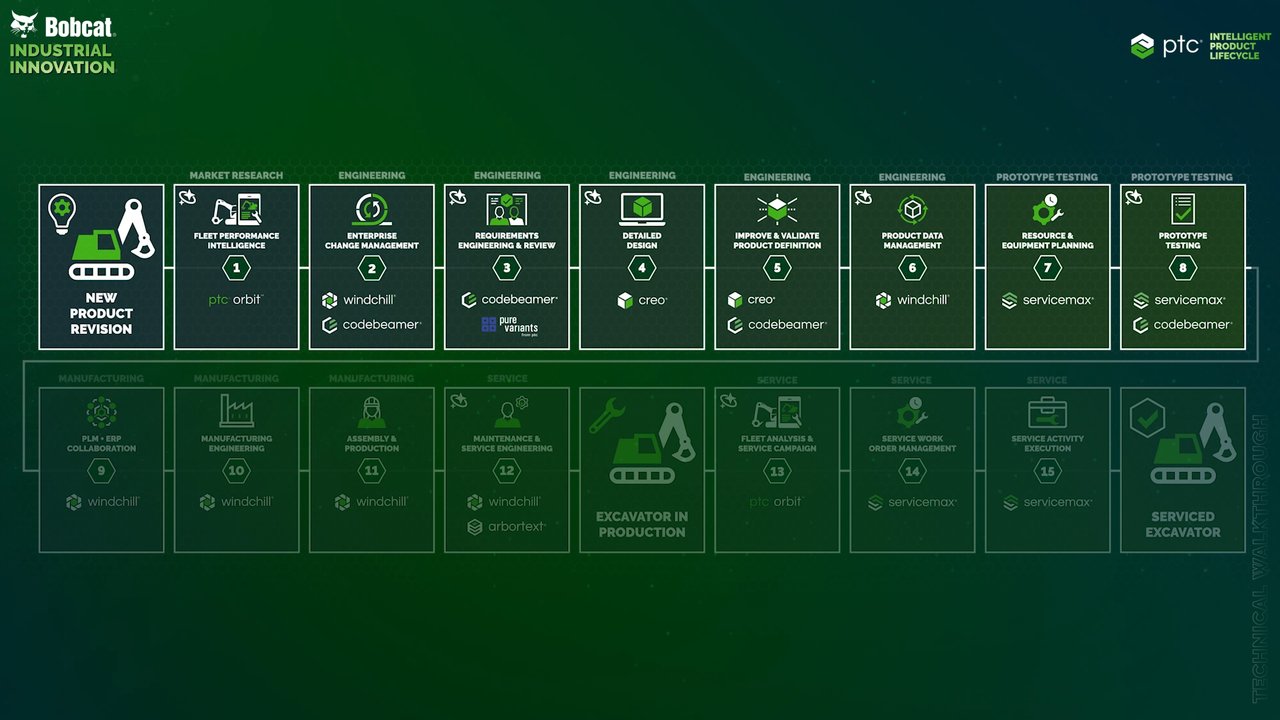Image resolution: width=1280 pixels, height=720 pixels.
Task: Select step number 2 hexagon
Action: 372,268
